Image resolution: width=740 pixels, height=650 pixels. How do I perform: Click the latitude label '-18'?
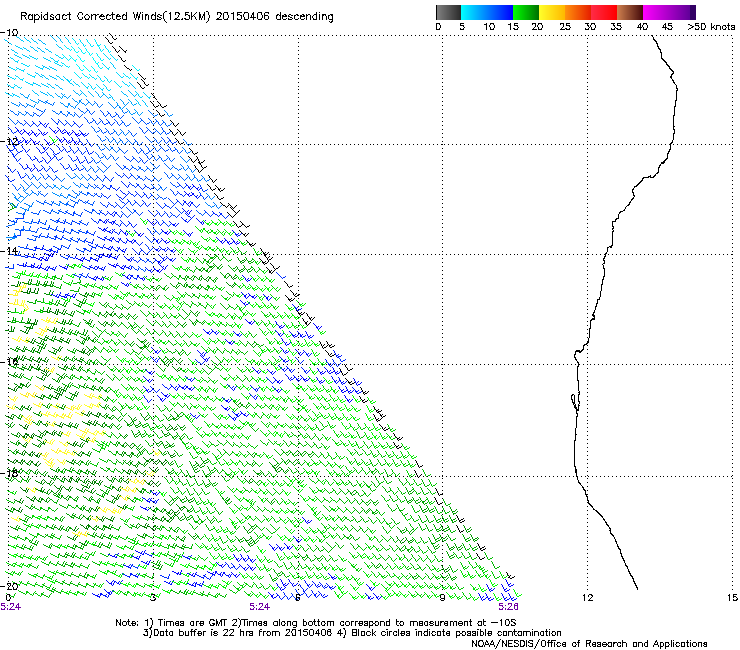tap(10, 473)
